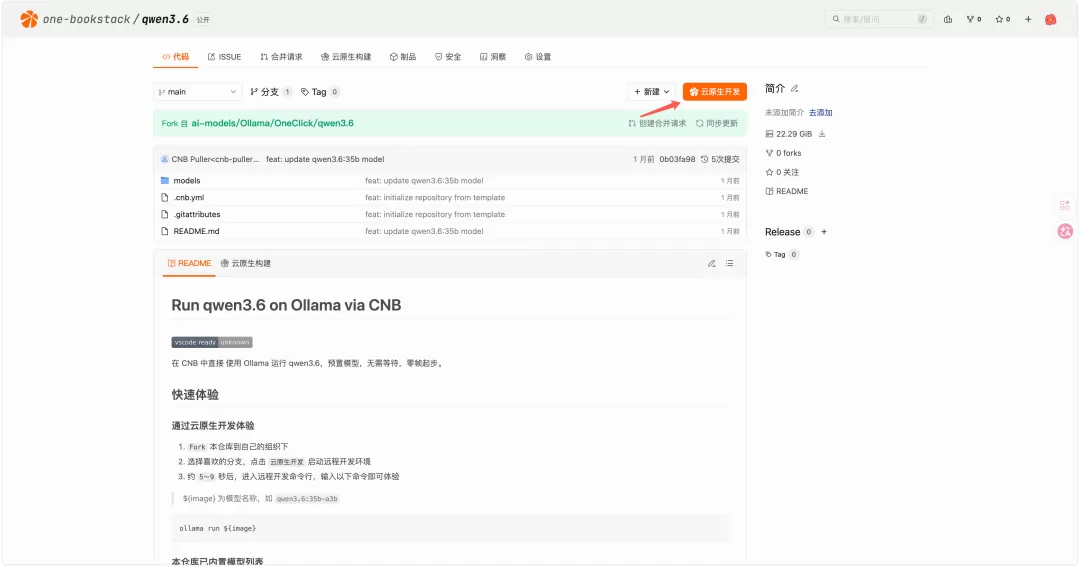The image size is (1080, 567).
Task: Click the CNB orange logo icon
Action: (x=29, y=19)
